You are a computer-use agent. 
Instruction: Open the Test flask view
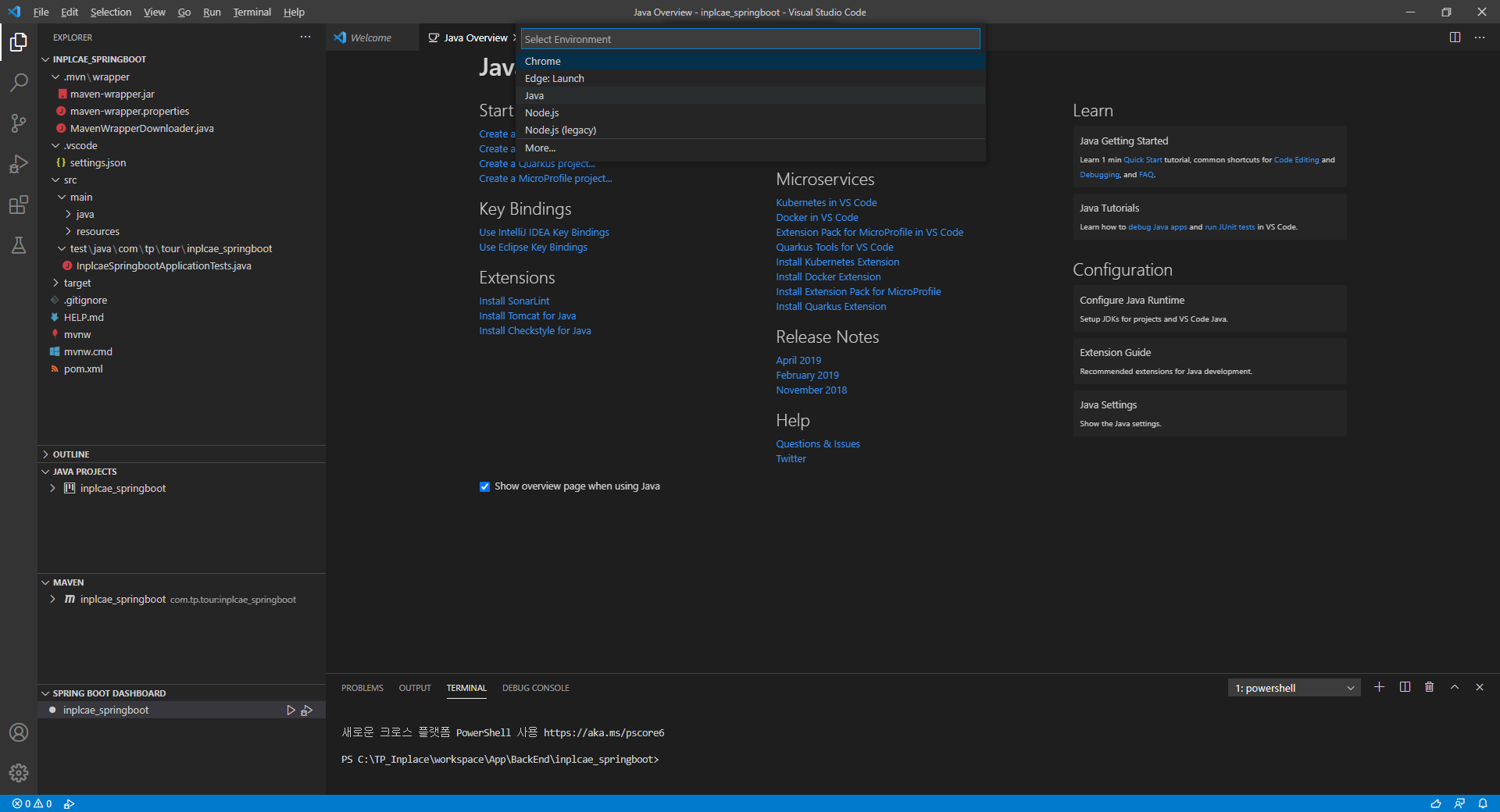19,245
